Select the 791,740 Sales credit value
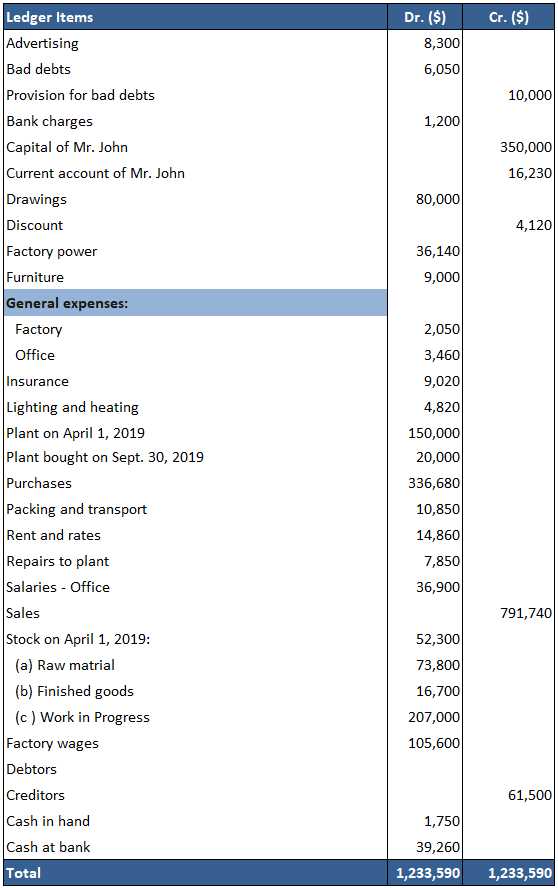558x888 pixels. click(x=526, y=614)
